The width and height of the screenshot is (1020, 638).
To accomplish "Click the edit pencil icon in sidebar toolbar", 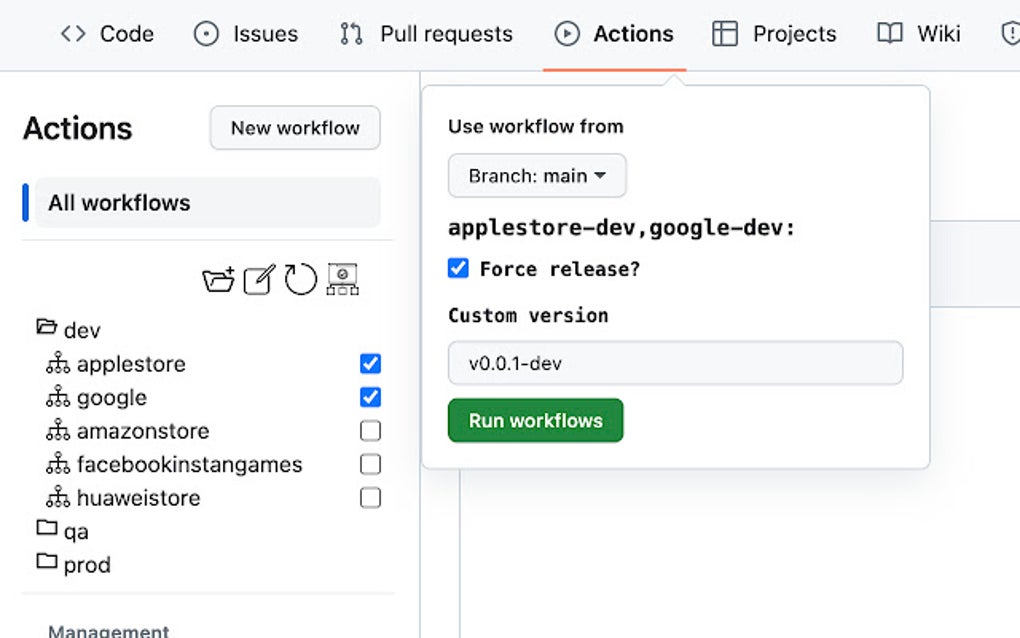I will (259, 279).
